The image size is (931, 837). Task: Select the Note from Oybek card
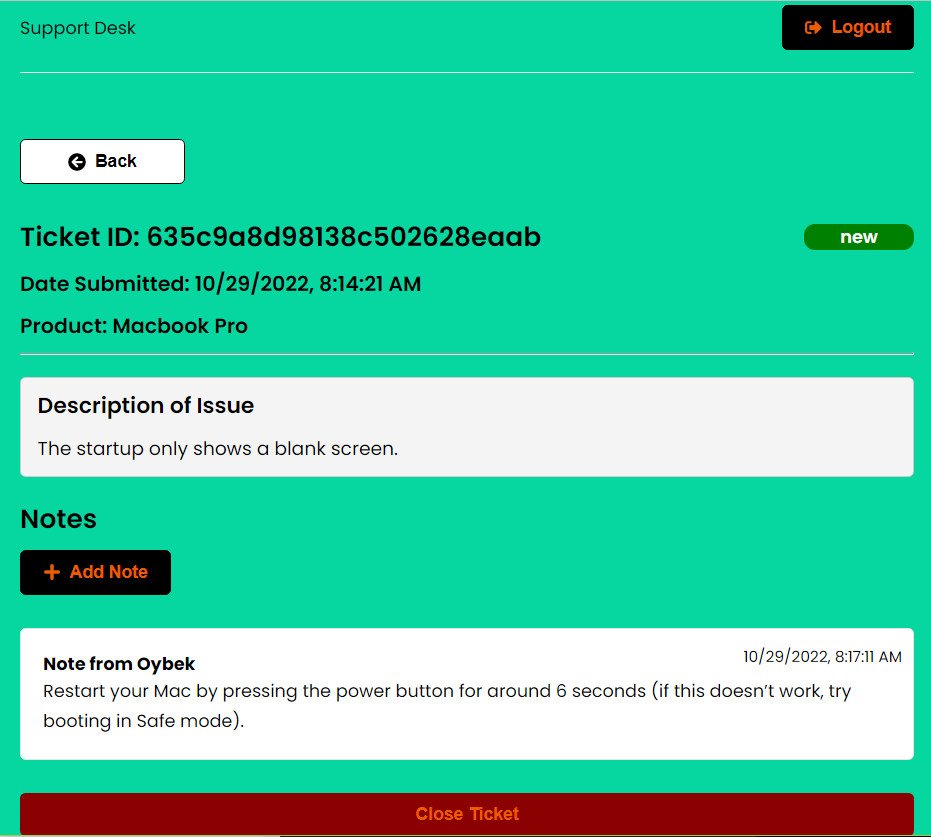tap(466, 694)
